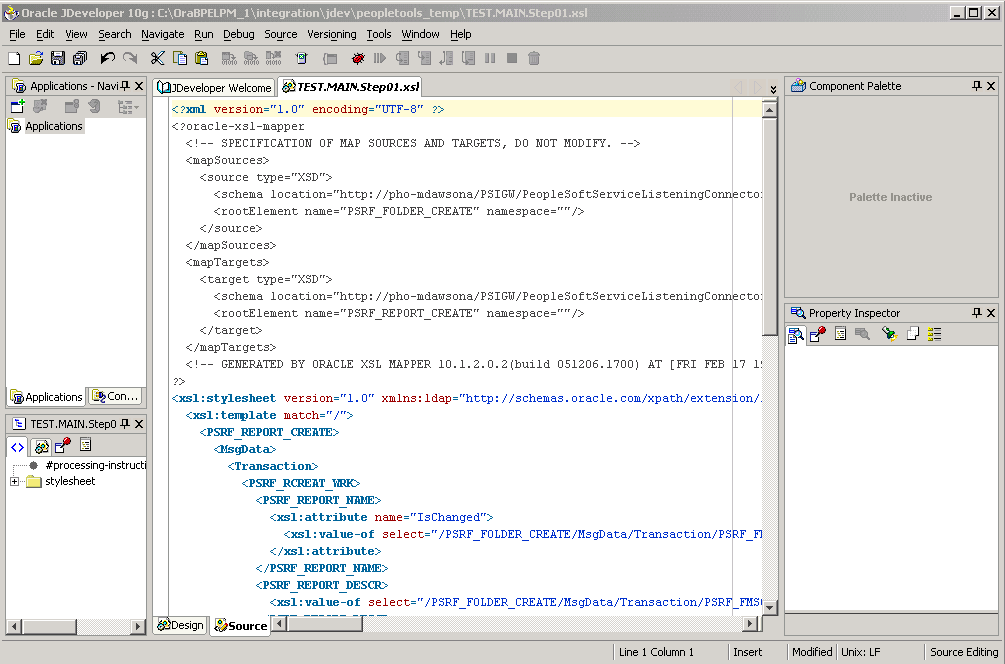
Task: Switch to the Design view of the XSL file
Action: tap(181, 625)
